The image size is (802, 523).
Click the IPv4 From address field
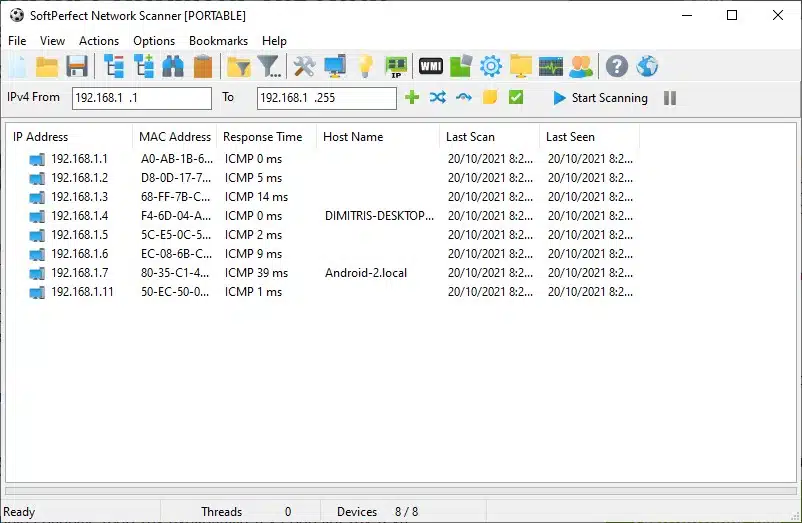pos(142,98)
